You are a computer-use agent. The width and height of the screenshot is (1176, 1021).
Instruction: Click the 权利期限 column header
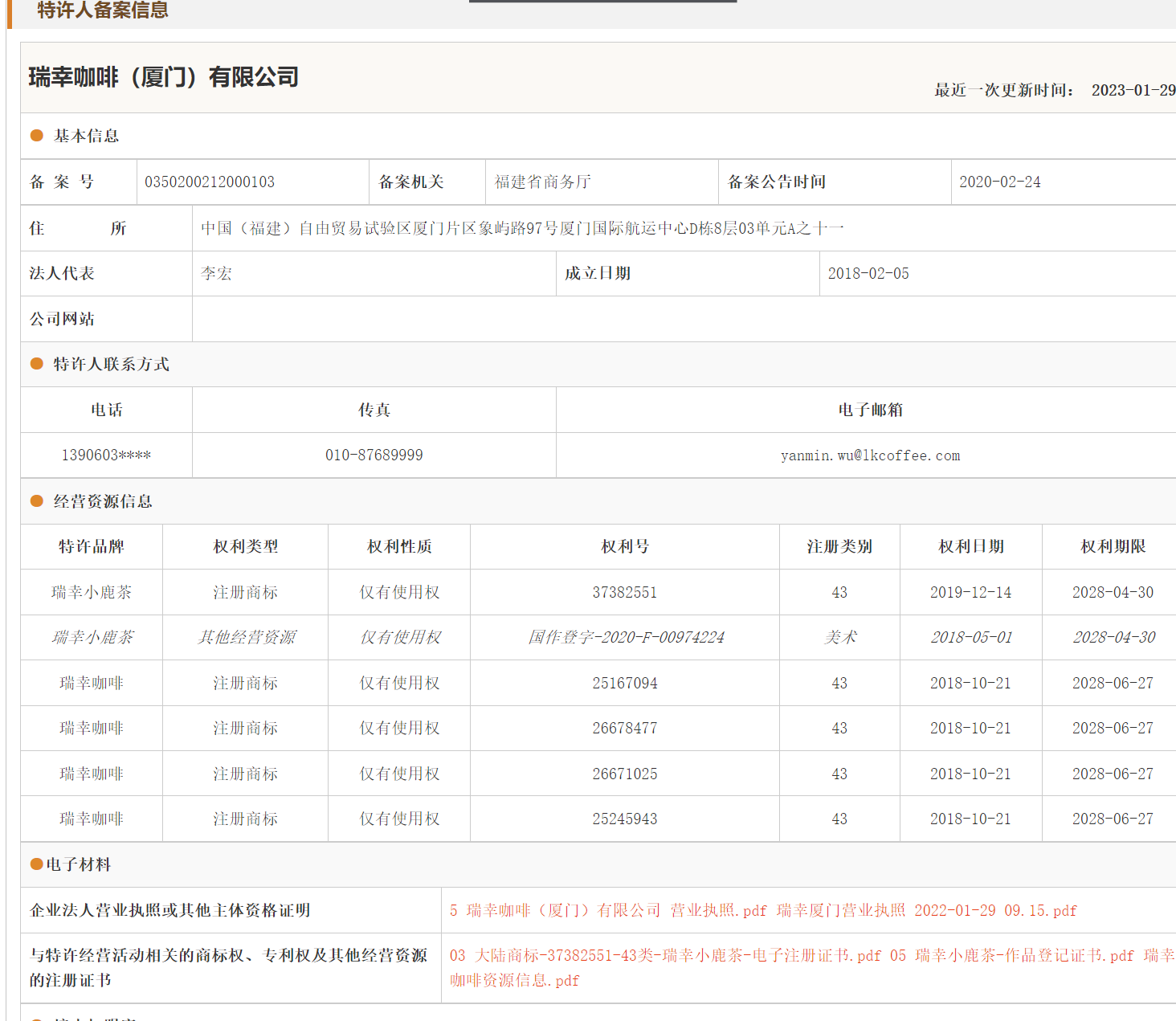point(1113,546)
